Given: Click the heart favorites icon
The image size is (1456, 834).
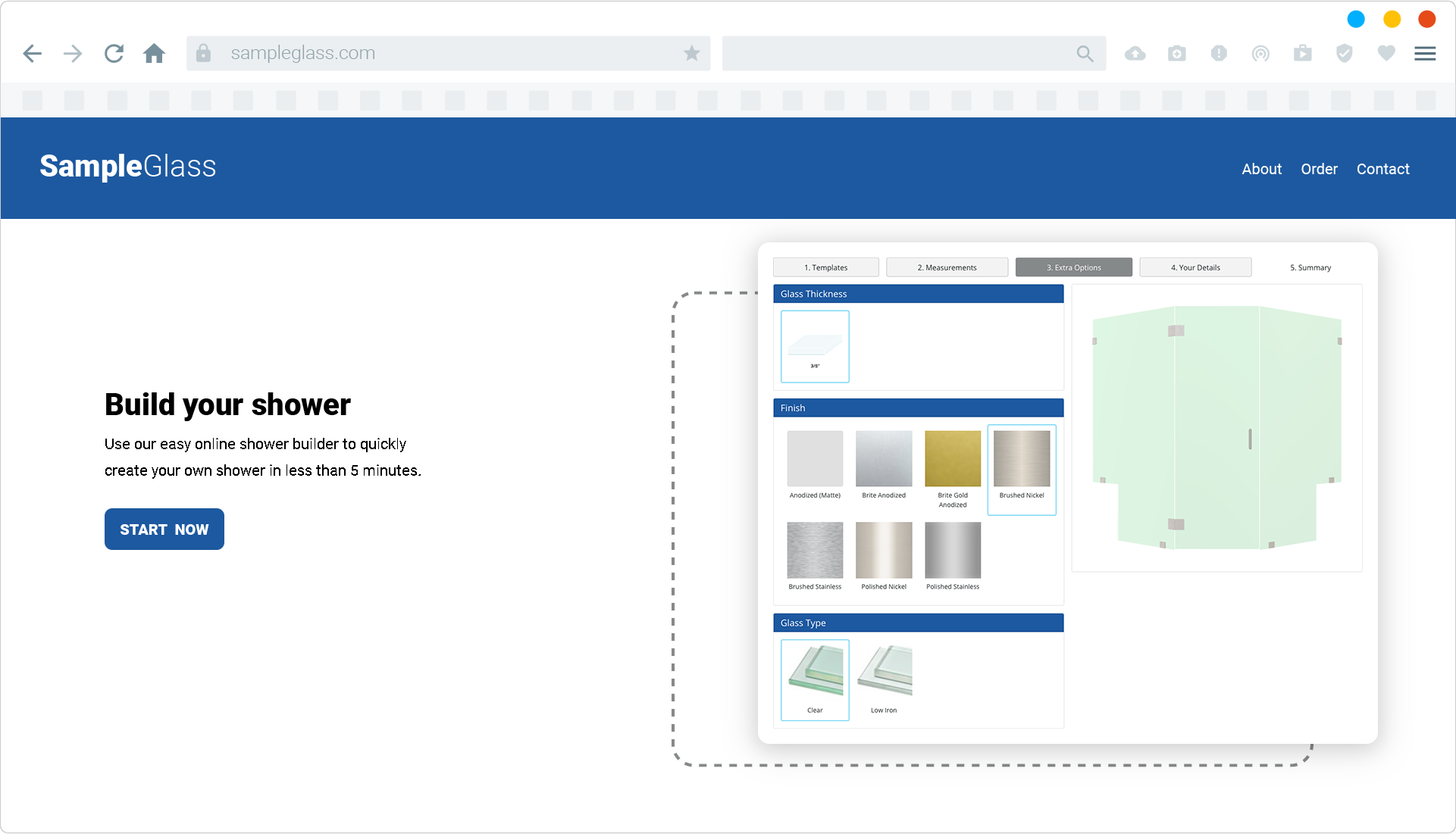Looking at the screenshot, I should (1386, 54).
